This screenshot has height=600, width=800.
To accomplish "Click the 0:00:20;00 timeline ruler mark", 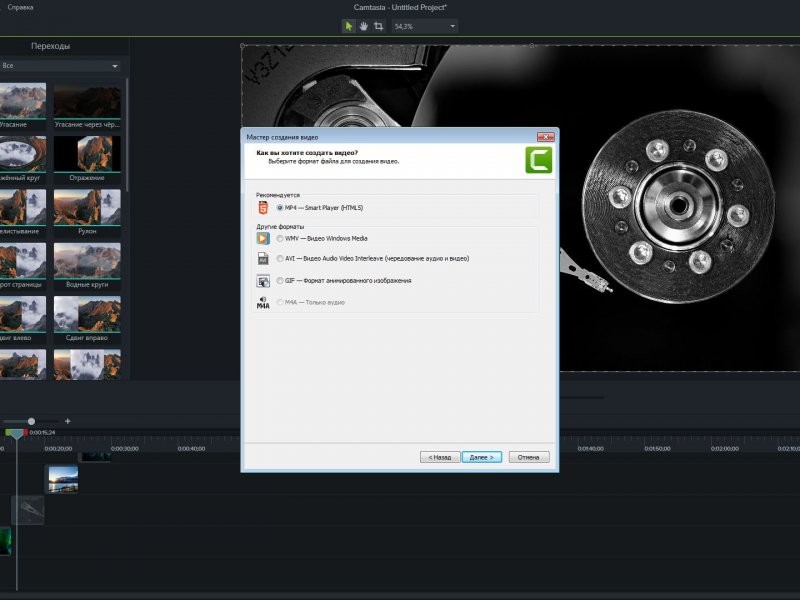I will (58, 448).
